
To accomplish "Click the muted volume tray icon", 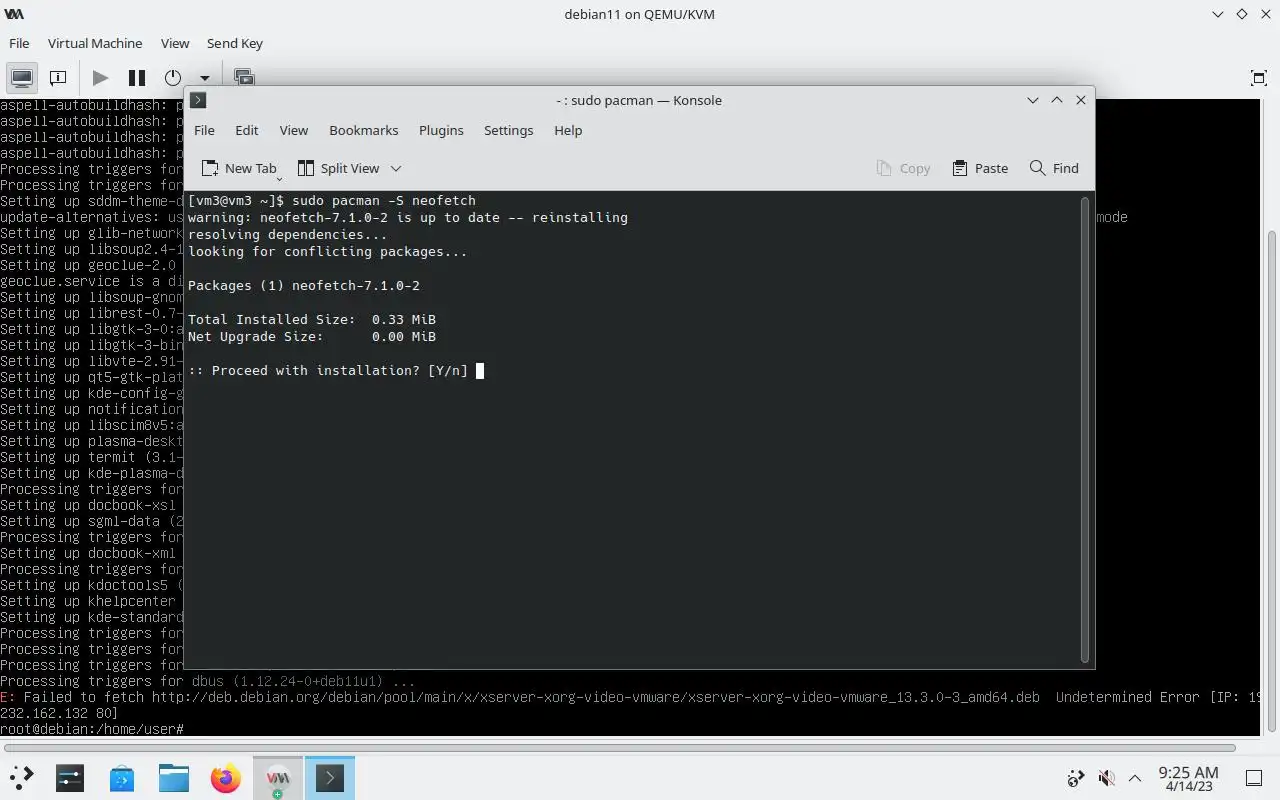I will point(1106,778).
